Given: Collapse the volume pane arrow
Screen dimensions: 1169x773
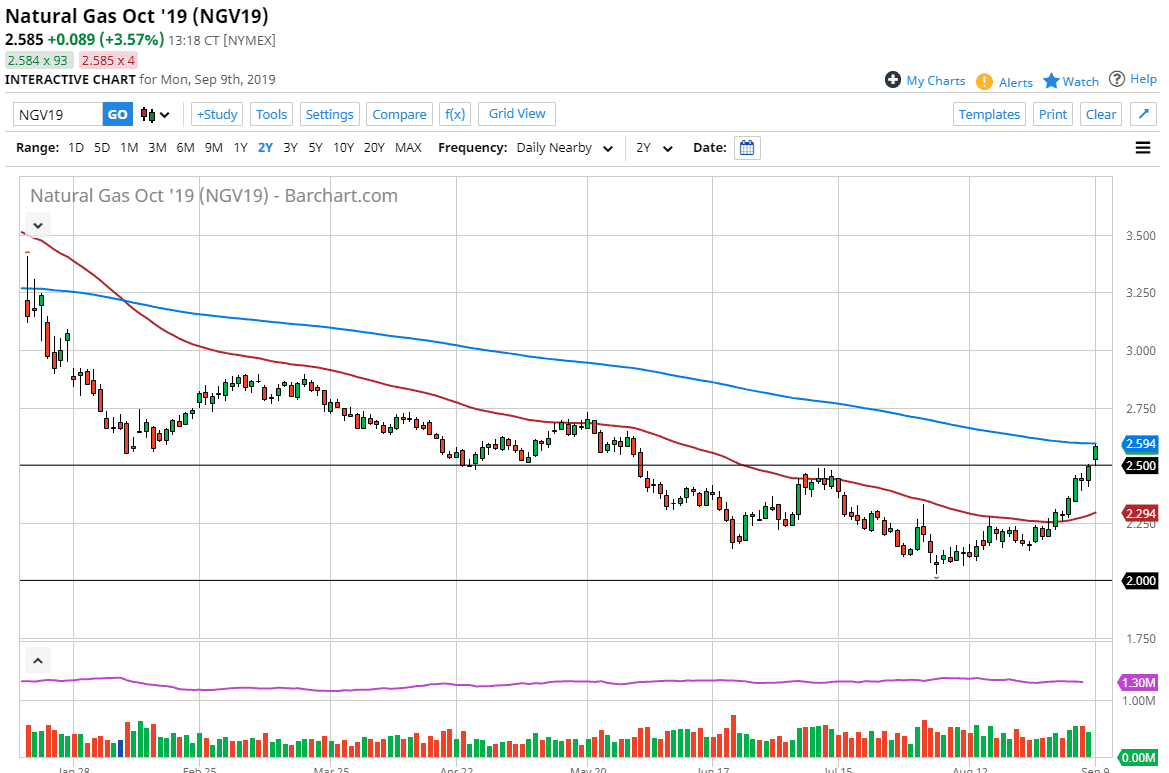Looking at the screenshot, I should [x=37, y=661].
